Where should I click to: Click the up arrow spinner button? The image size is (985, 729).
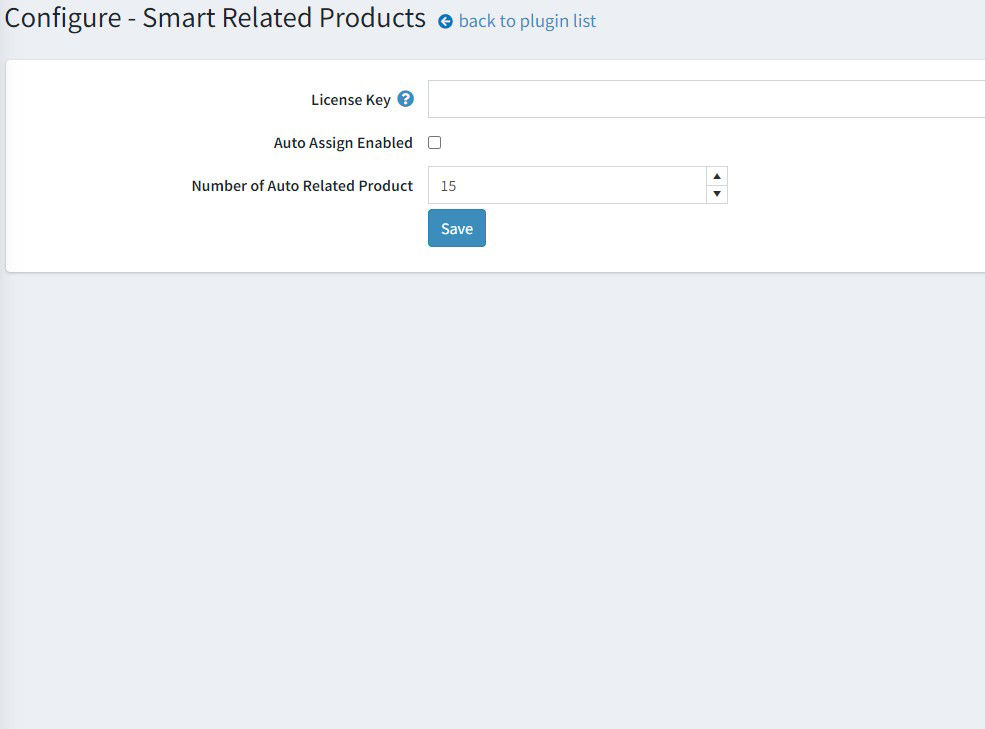717,176
